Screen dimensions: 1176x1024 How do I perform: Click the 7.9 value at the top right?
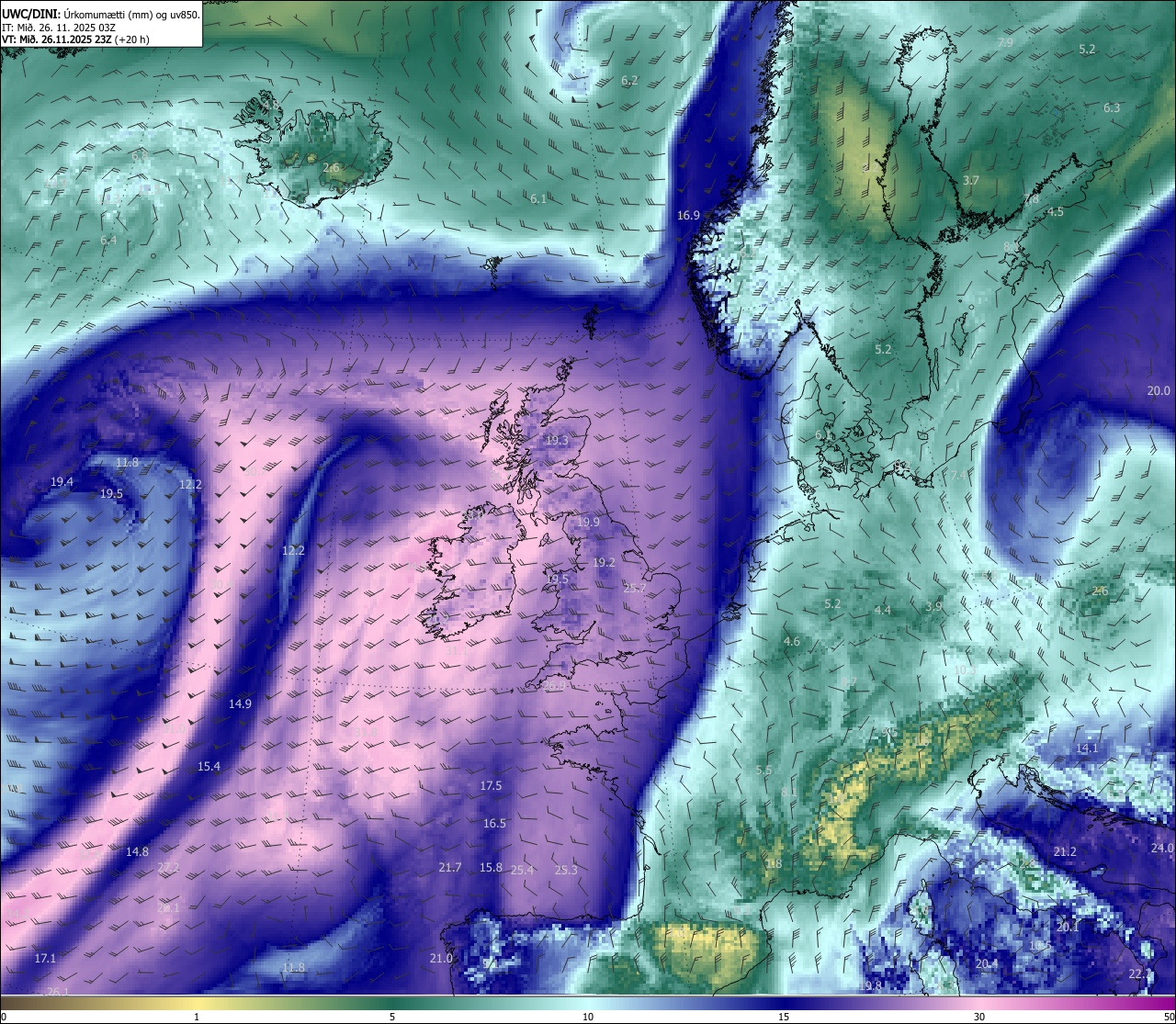[1005, 43]
